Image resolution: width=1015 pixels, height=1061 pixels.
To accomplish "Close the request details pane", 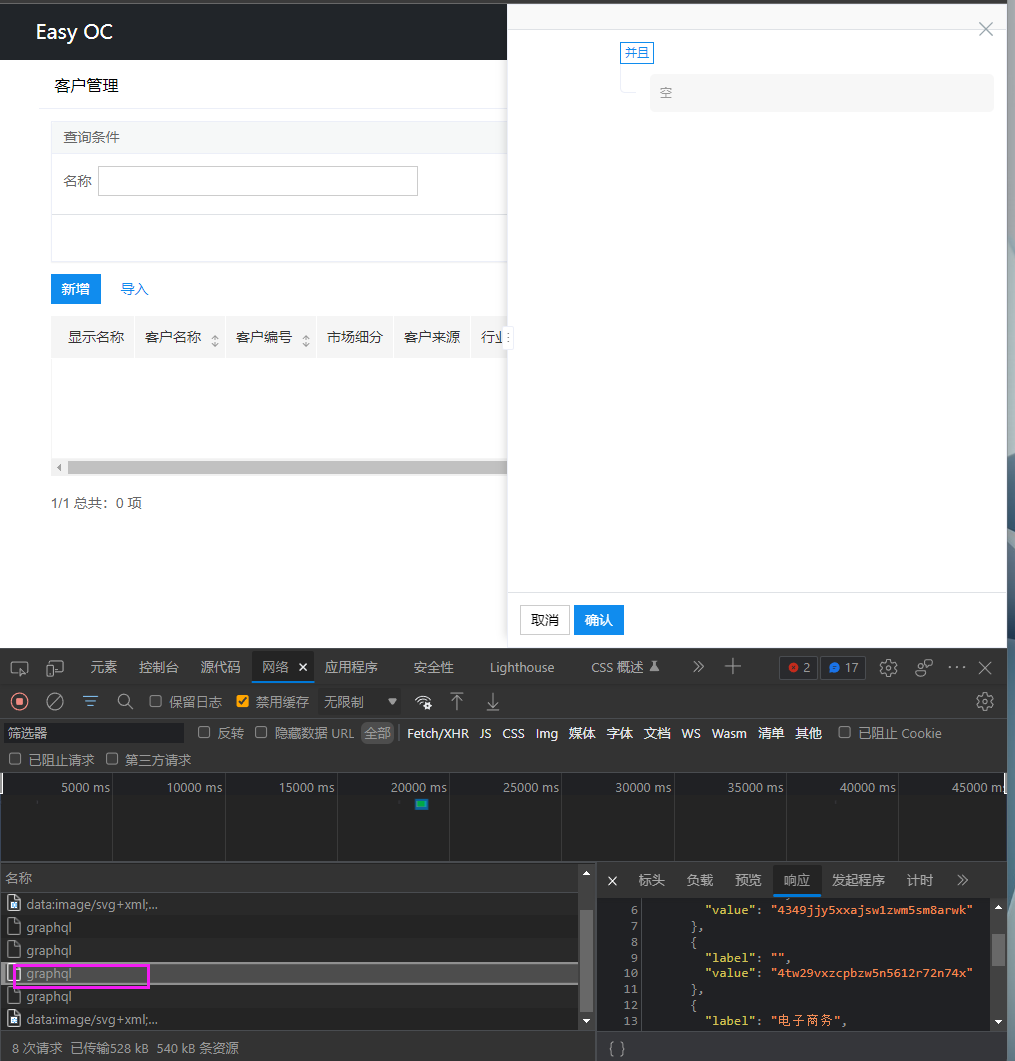I will pyautogui.click(x=612, y=881).
